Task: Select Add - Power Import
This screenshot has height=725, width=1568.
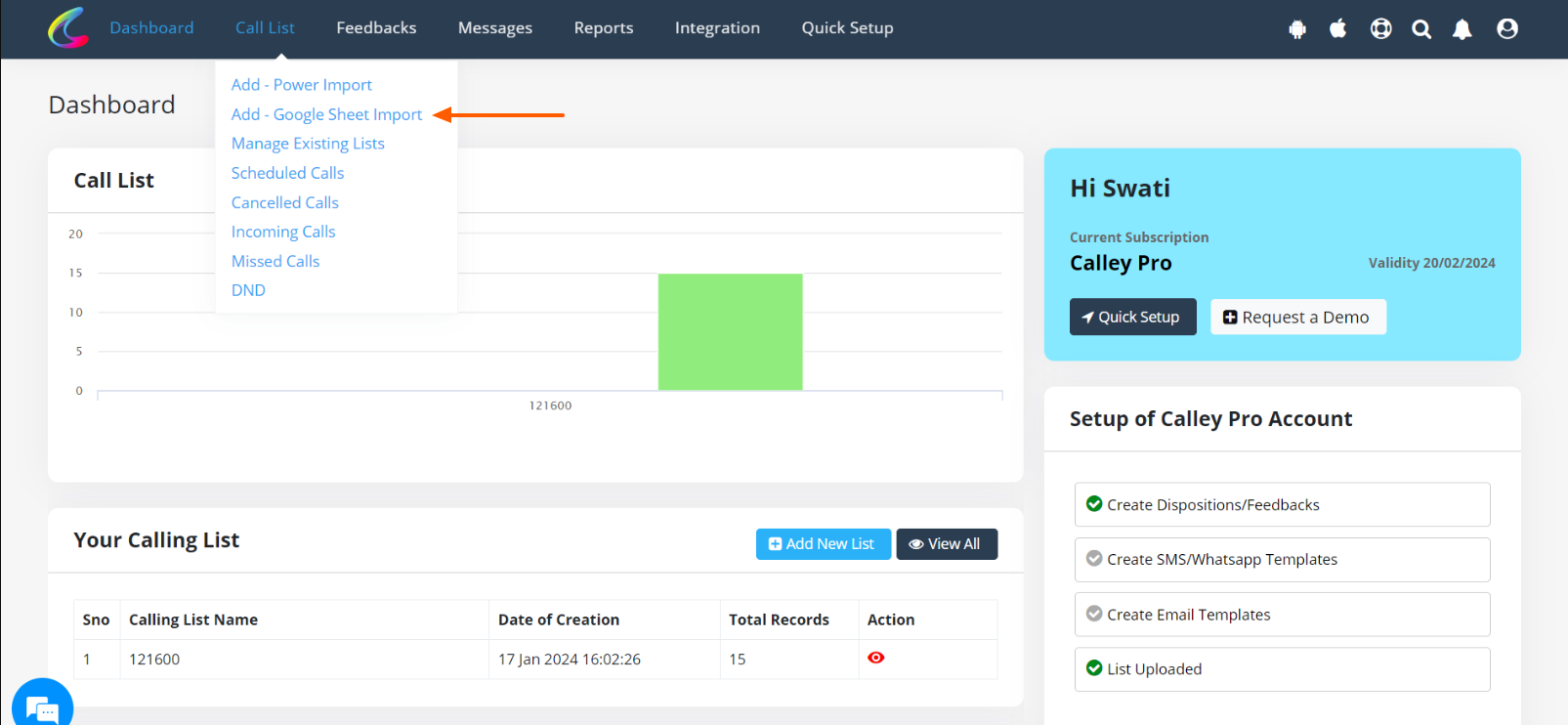Action: (x=302, y=85)
